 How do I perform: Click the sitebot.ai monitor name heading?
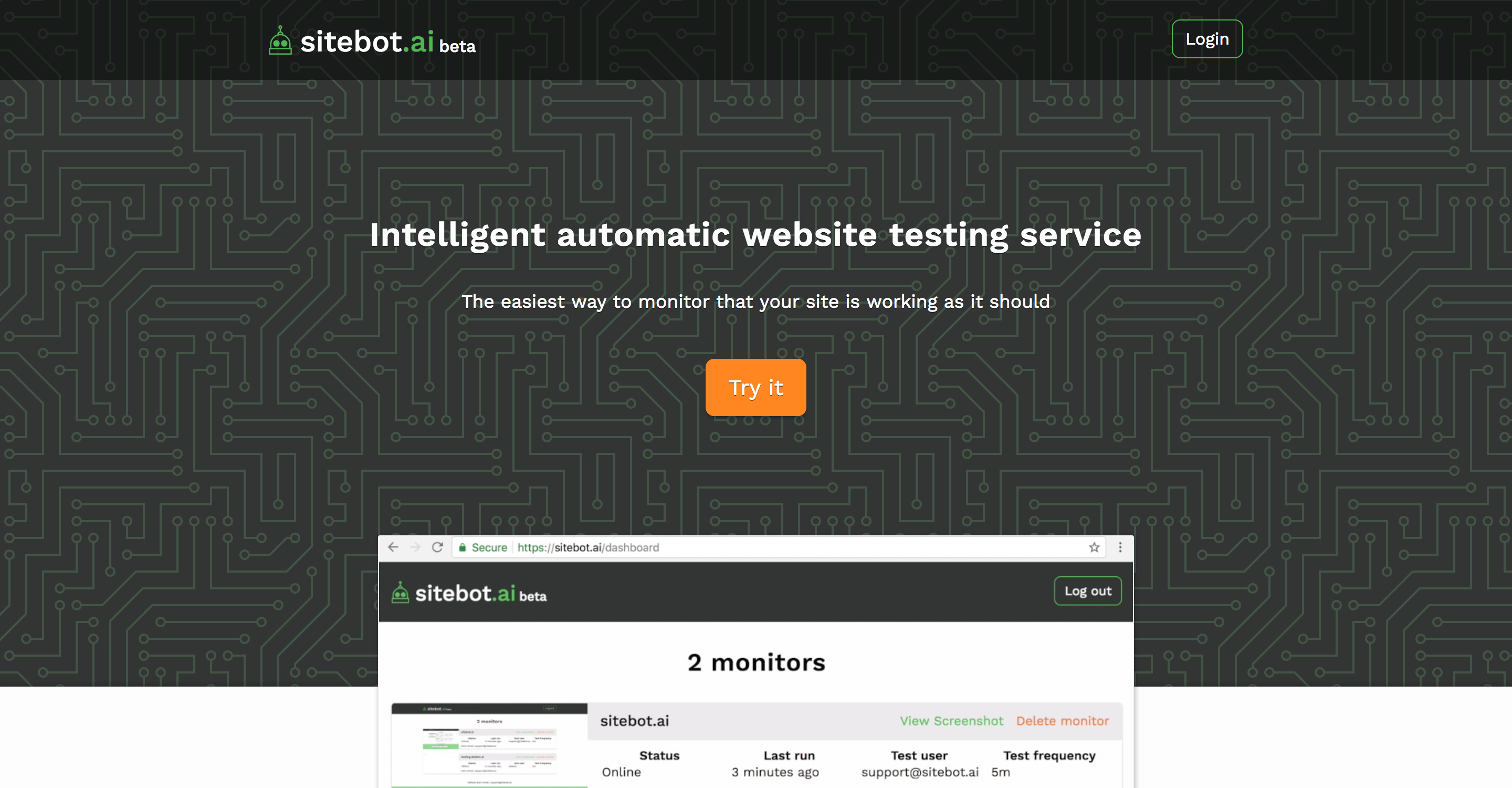point(635,720)
